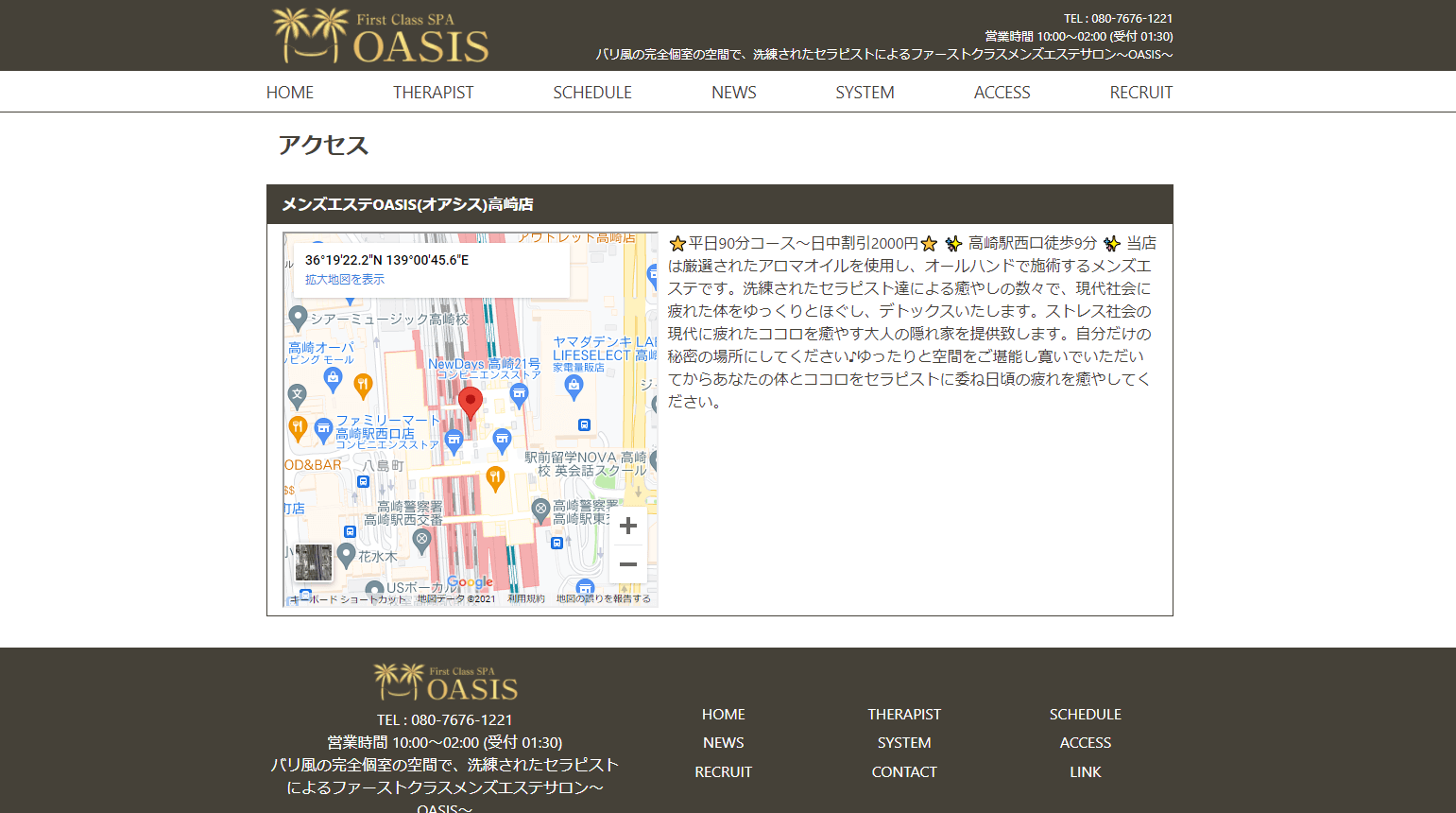This screenshot has height=813, width=1456.
Task: Go to SYSTEM via footer link
Action: tap(904, 743)
